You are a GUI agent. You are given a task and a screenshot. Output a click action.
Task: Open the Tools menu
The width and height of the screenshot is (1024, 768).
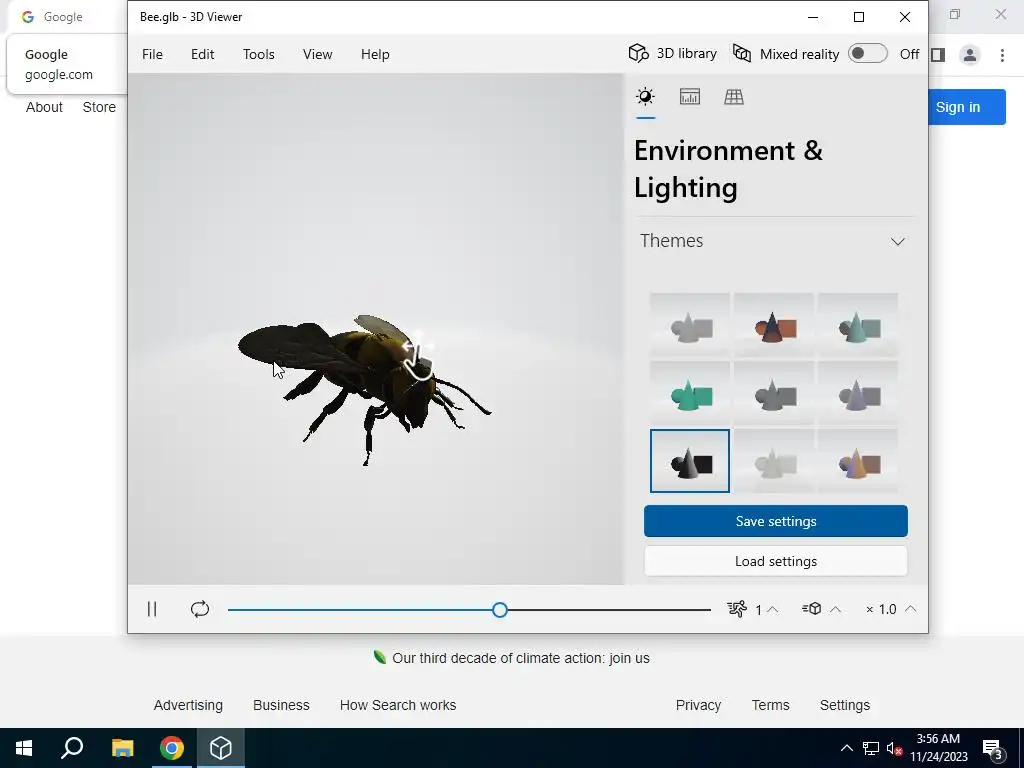(x=259, y=54)
